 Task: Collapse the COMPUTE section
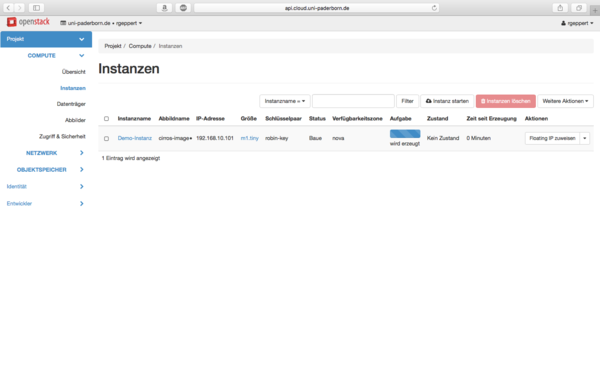(x=55, y=55)
